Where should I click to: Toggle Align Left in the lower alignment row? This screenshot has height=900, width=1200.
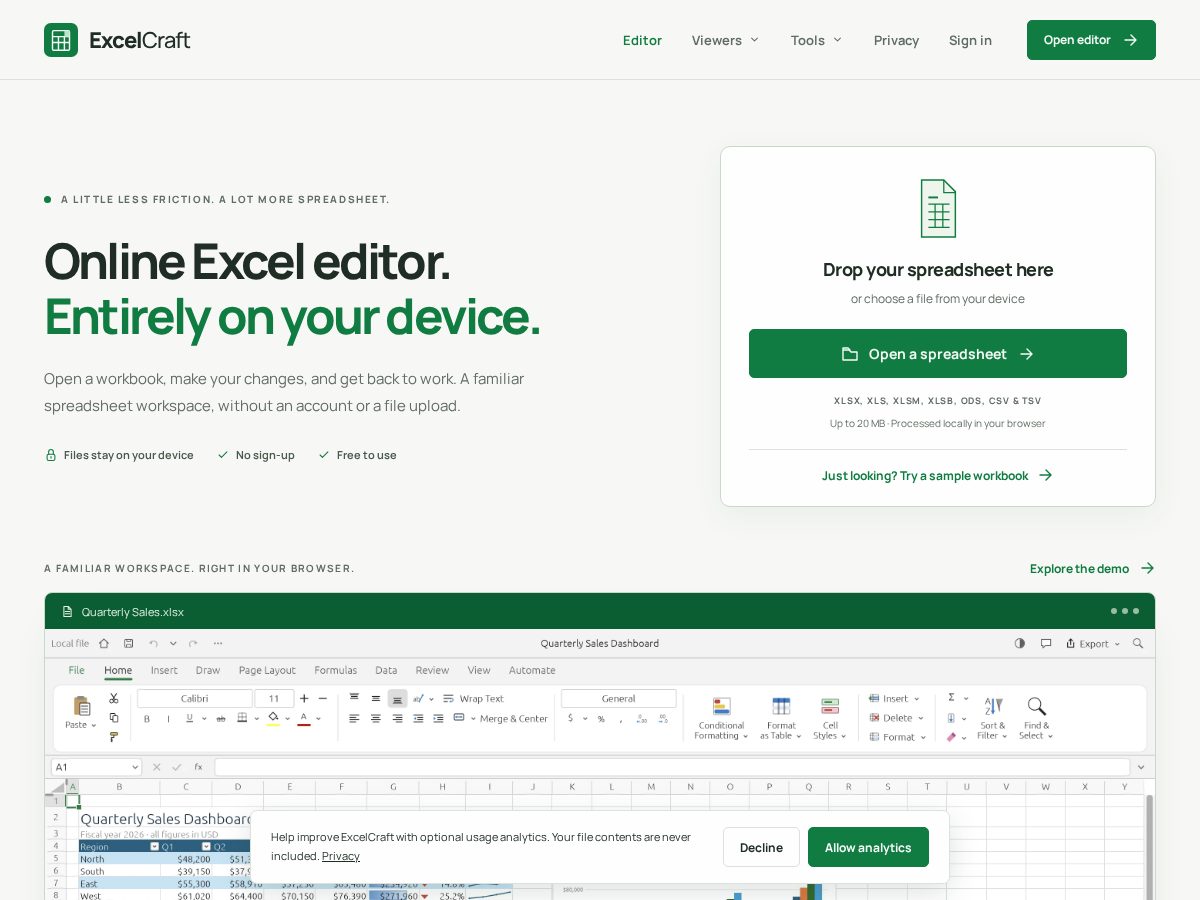pyautogui.click(x=354, y=718)
